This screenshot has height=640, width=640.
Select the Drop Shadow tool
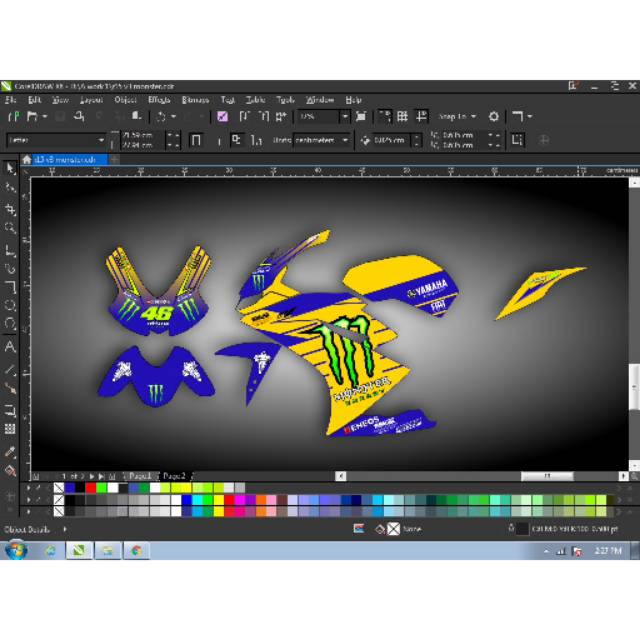click(10, 411)
